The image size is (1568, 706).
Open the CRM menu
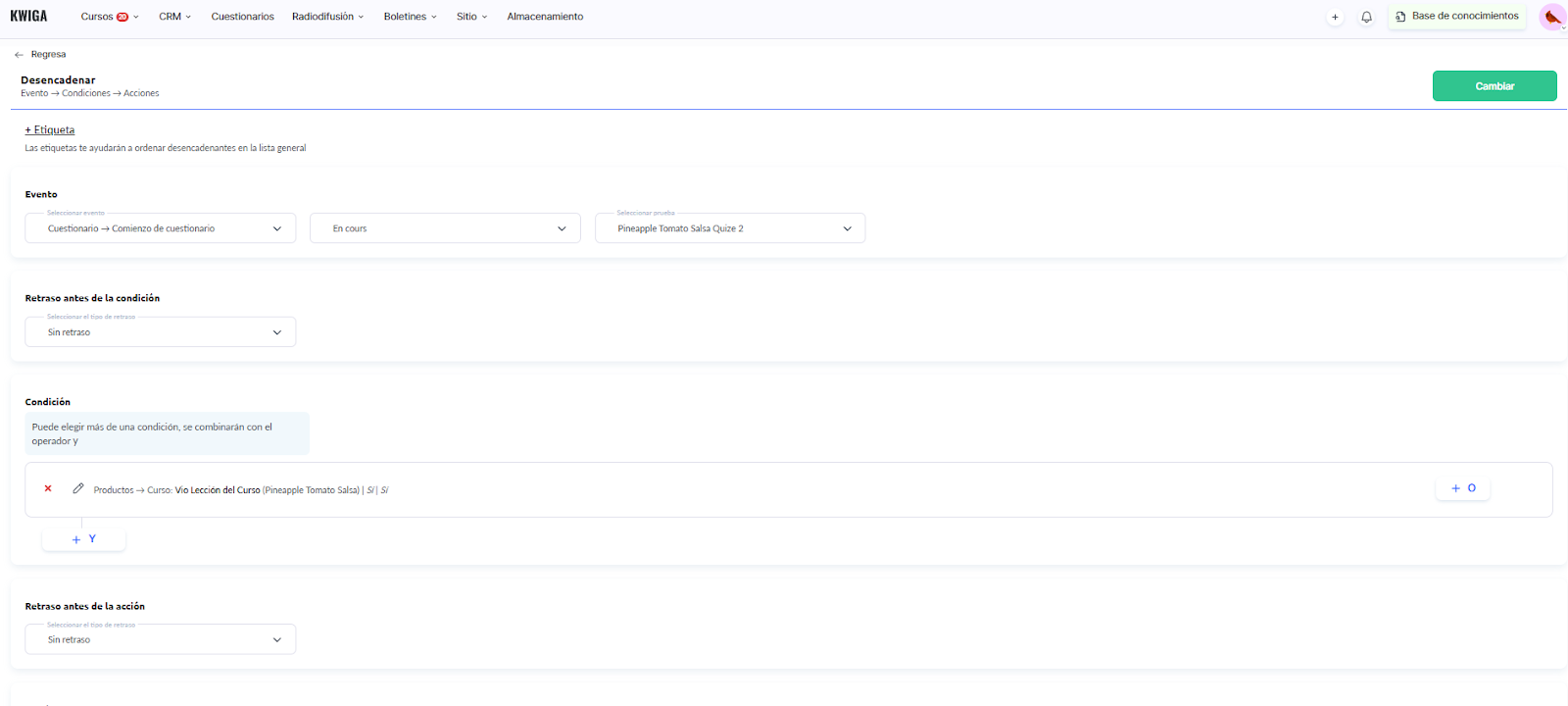(x=174, y=17)
